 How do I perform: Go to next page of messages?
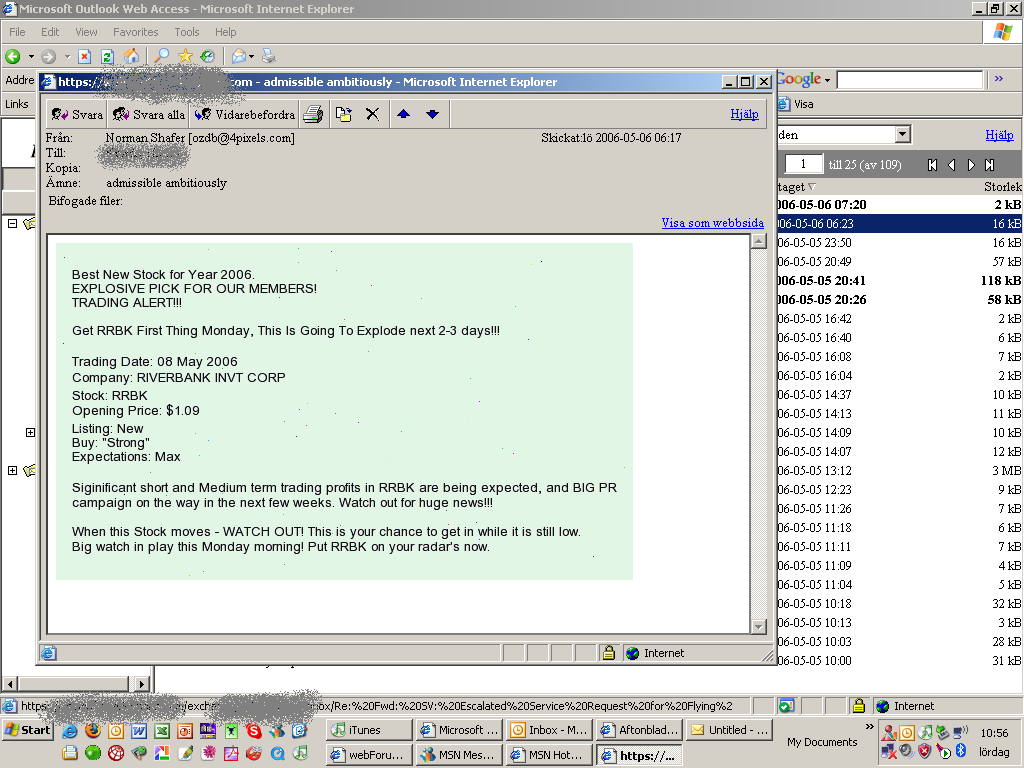tap(971, 165)
